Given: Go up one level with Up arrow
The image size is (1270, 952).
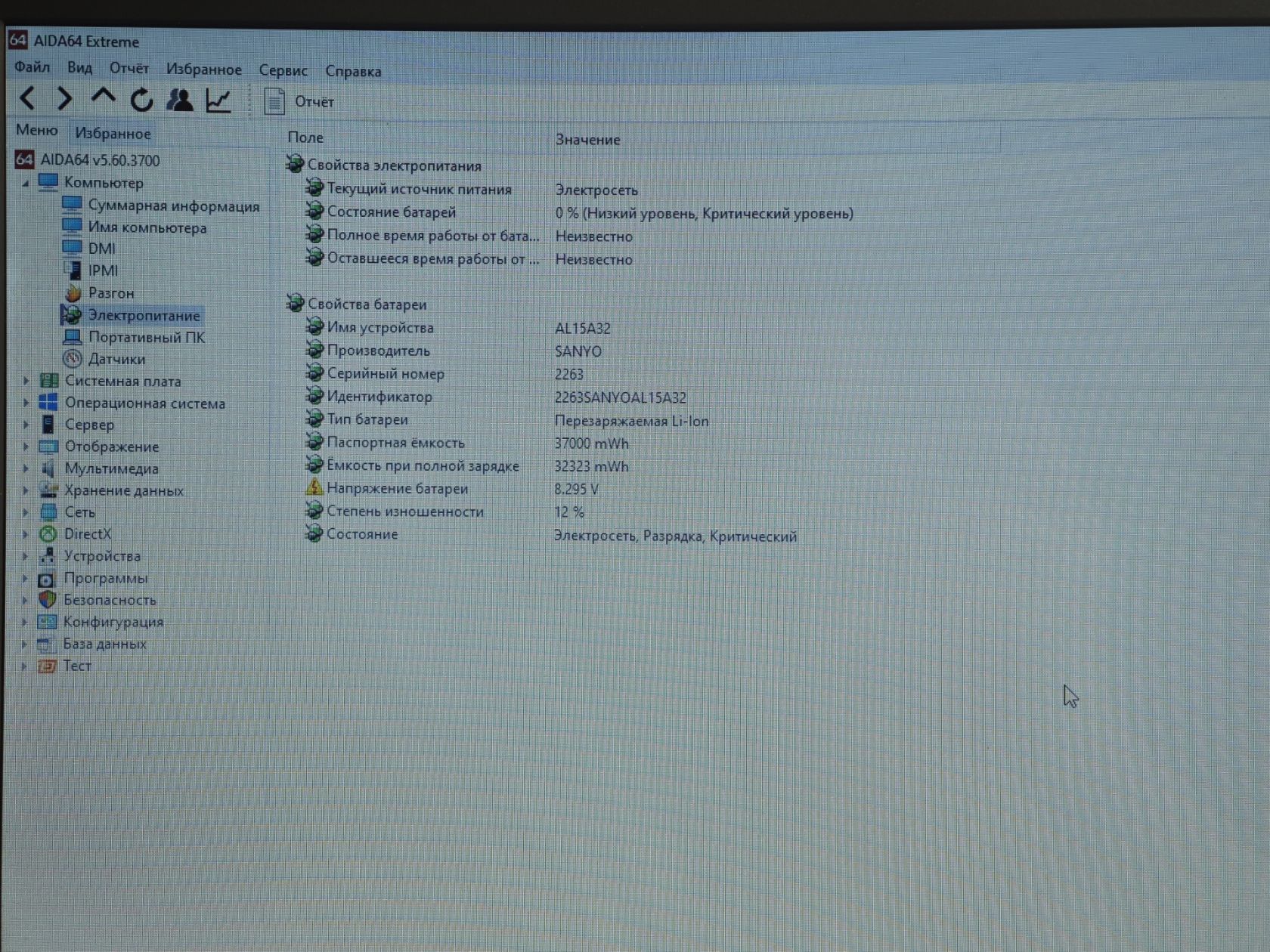Looking at the screenshot, I should click(103, 97).
